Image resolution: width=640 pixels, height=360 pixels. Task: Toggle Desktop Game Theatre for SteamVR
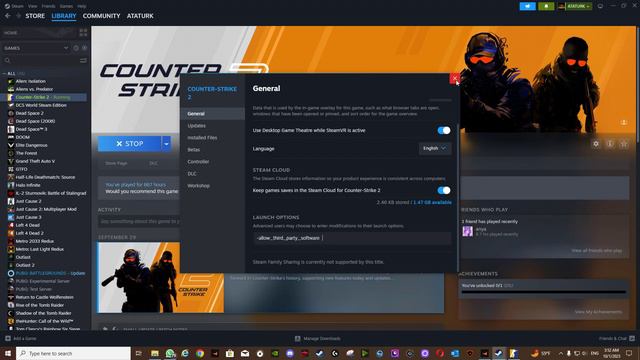(x=444, y=130)
